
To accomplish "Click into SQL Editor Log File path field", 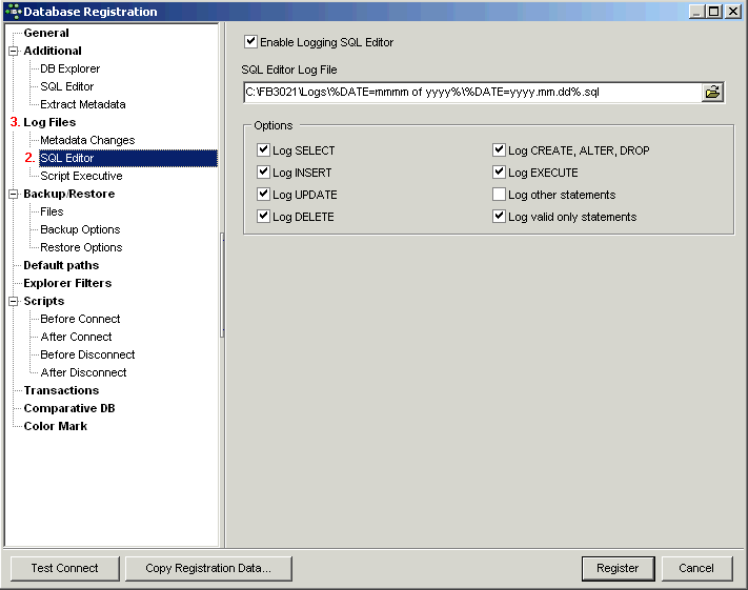I will (470, 92).
